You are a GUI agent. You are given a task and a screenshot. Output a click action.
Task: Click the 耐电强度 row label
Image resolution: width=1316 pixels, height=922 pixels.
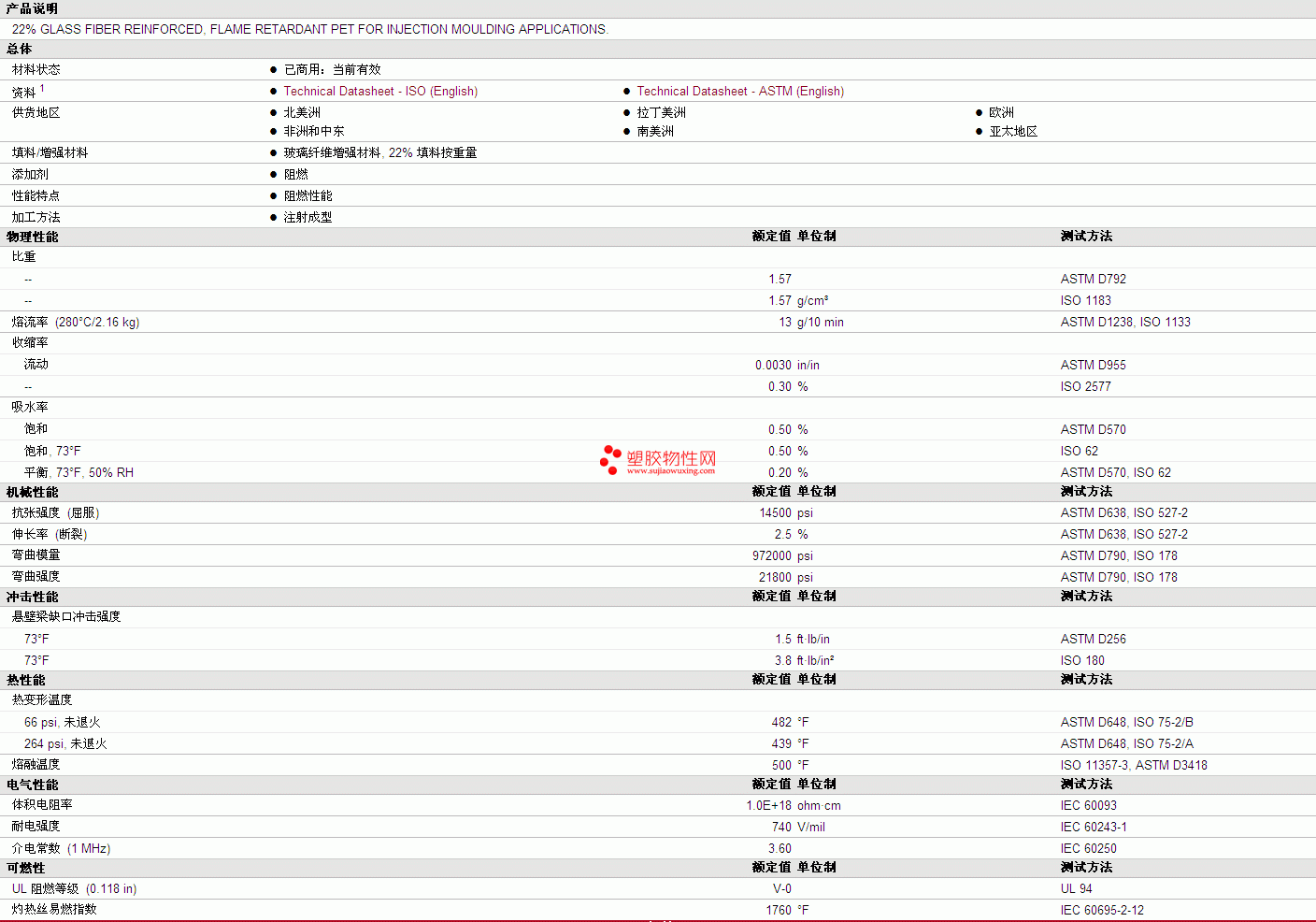coord(36,826)
